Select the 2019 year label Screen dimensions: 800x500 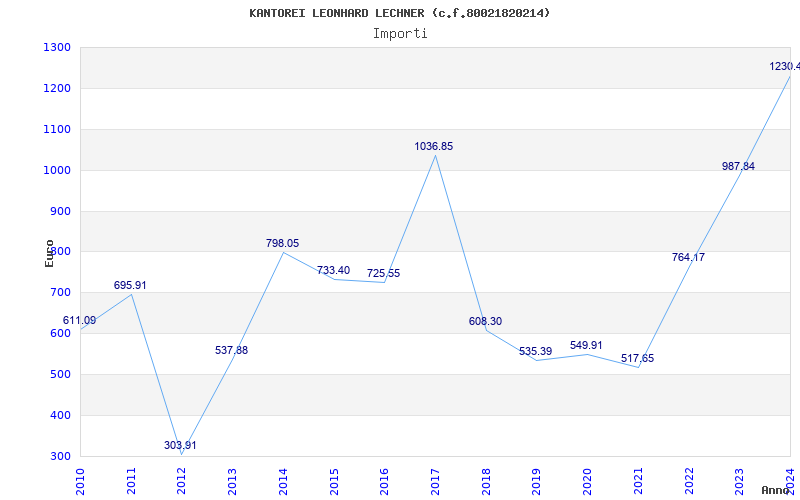click(x=537, y=481)
